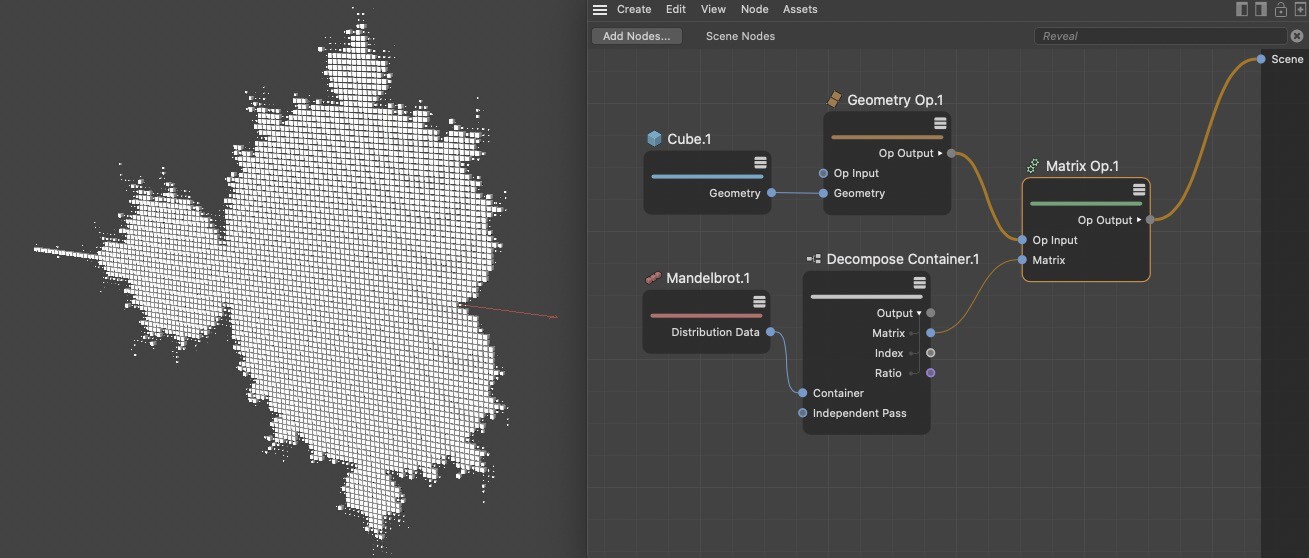Click the Mandelbrot.1 node icon
1309x558 pixels.
(x=653, y=278)
